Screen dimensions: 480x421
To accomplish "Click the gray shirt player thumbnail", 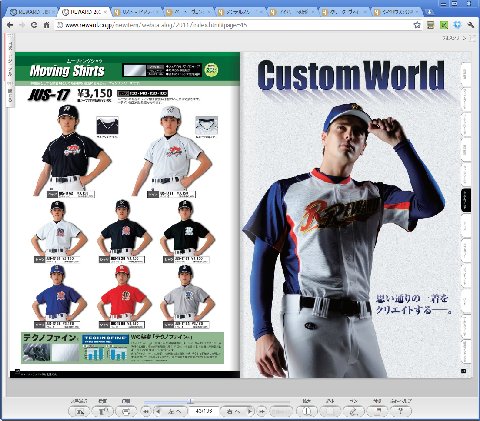I will [188, 293].
